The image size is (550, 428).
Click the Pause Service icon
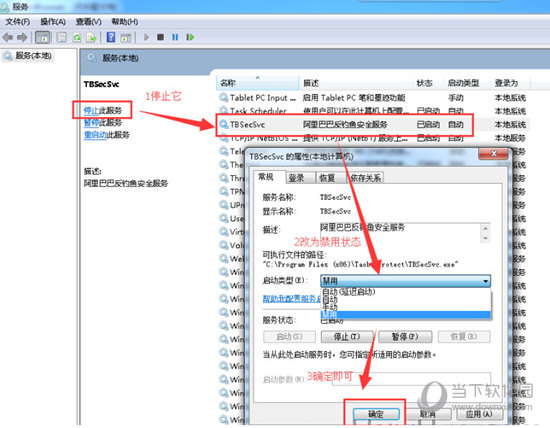point(175,37)
